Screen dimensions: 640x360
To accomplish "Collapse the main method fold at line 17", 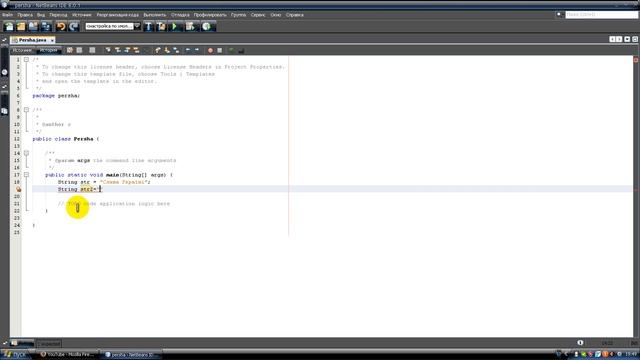I will 26,175.
